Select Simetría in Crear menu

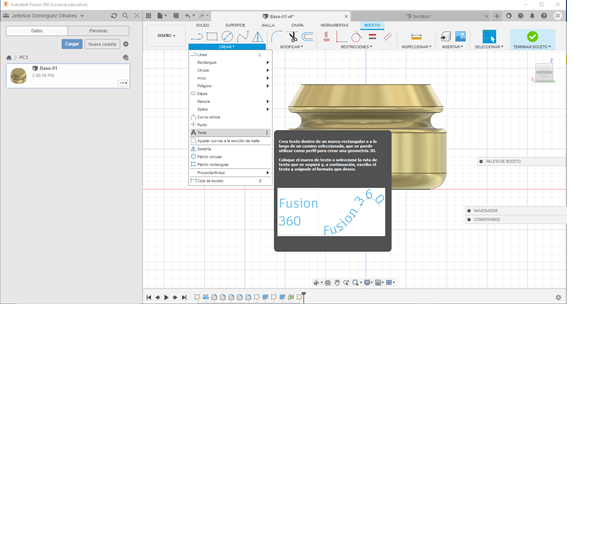click(x=230, y=149)
